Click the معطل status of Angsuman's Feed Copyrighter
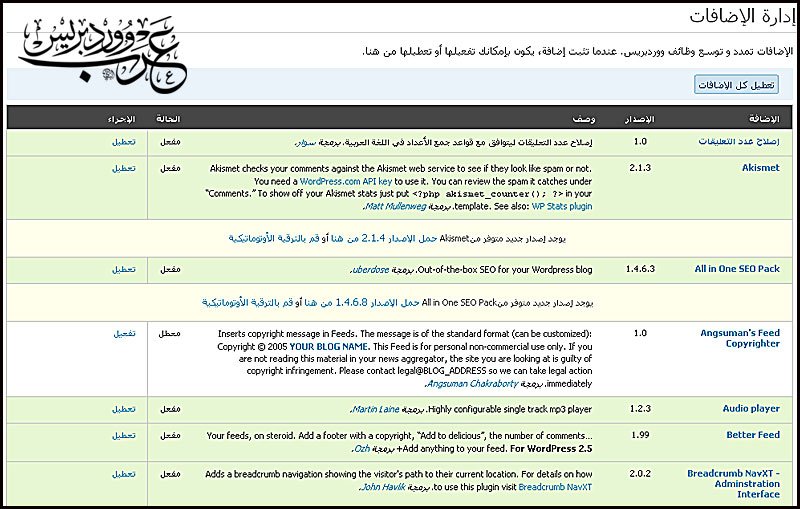The height and width of the screenshot is (509, 800). pos(169,334)
